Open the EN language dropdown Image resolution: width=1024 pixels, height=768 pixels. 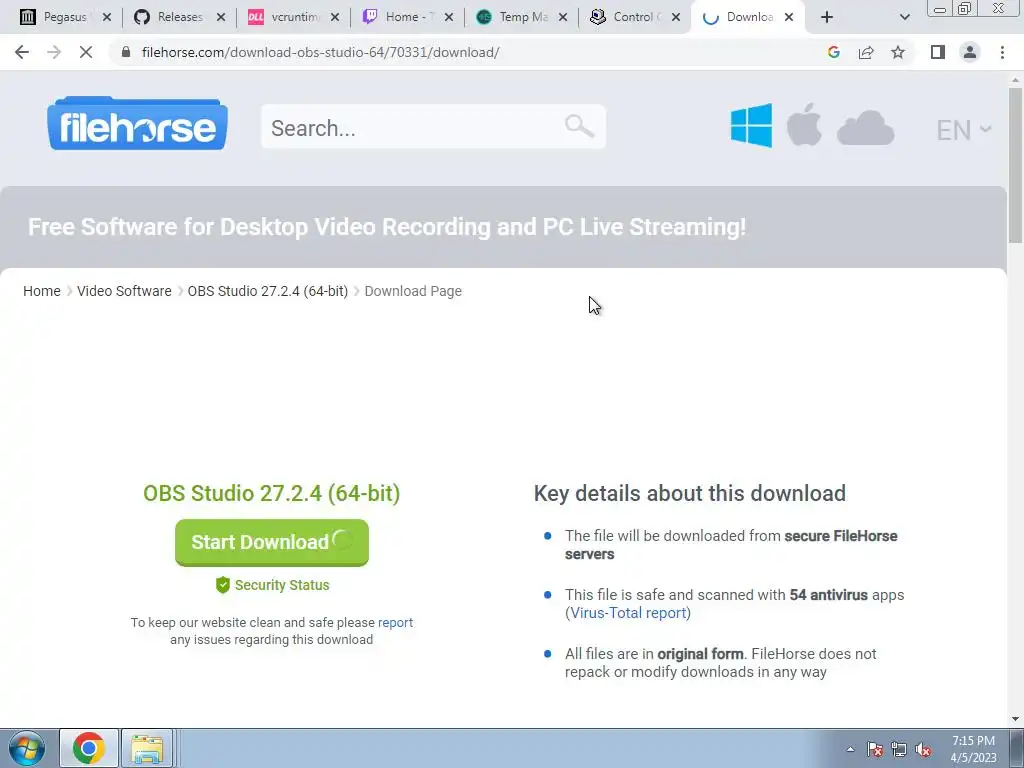(x=963, y=130)
